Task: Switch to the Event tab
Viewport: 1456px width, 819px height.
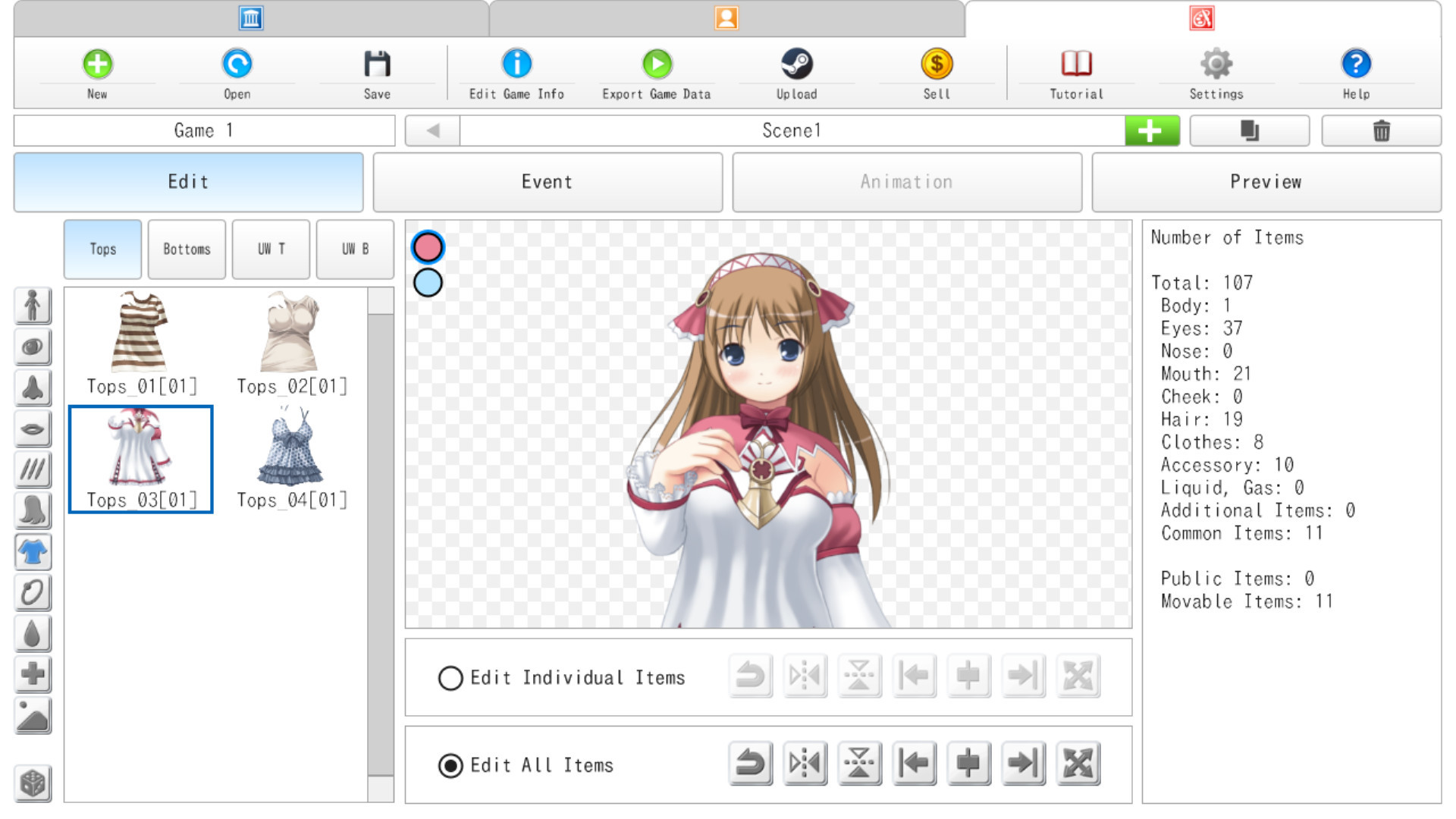Action: [x=547, y=182]
